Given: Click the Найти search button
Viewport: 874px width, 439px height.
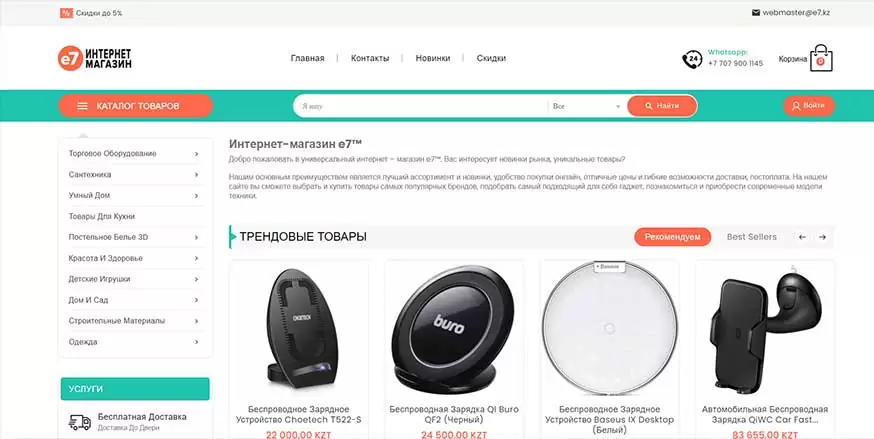Looking at the screenshot, I should pos(662,106).
